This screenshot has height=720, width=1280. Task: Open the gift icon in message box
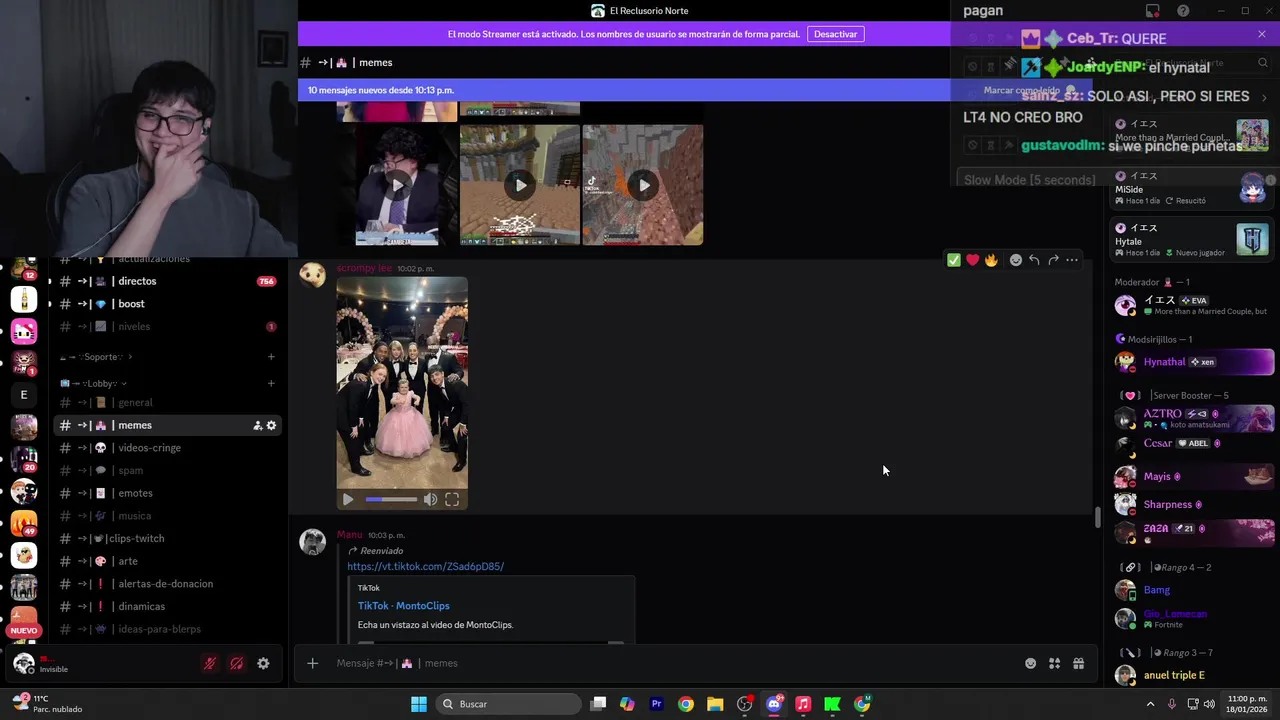point(1078,663)
